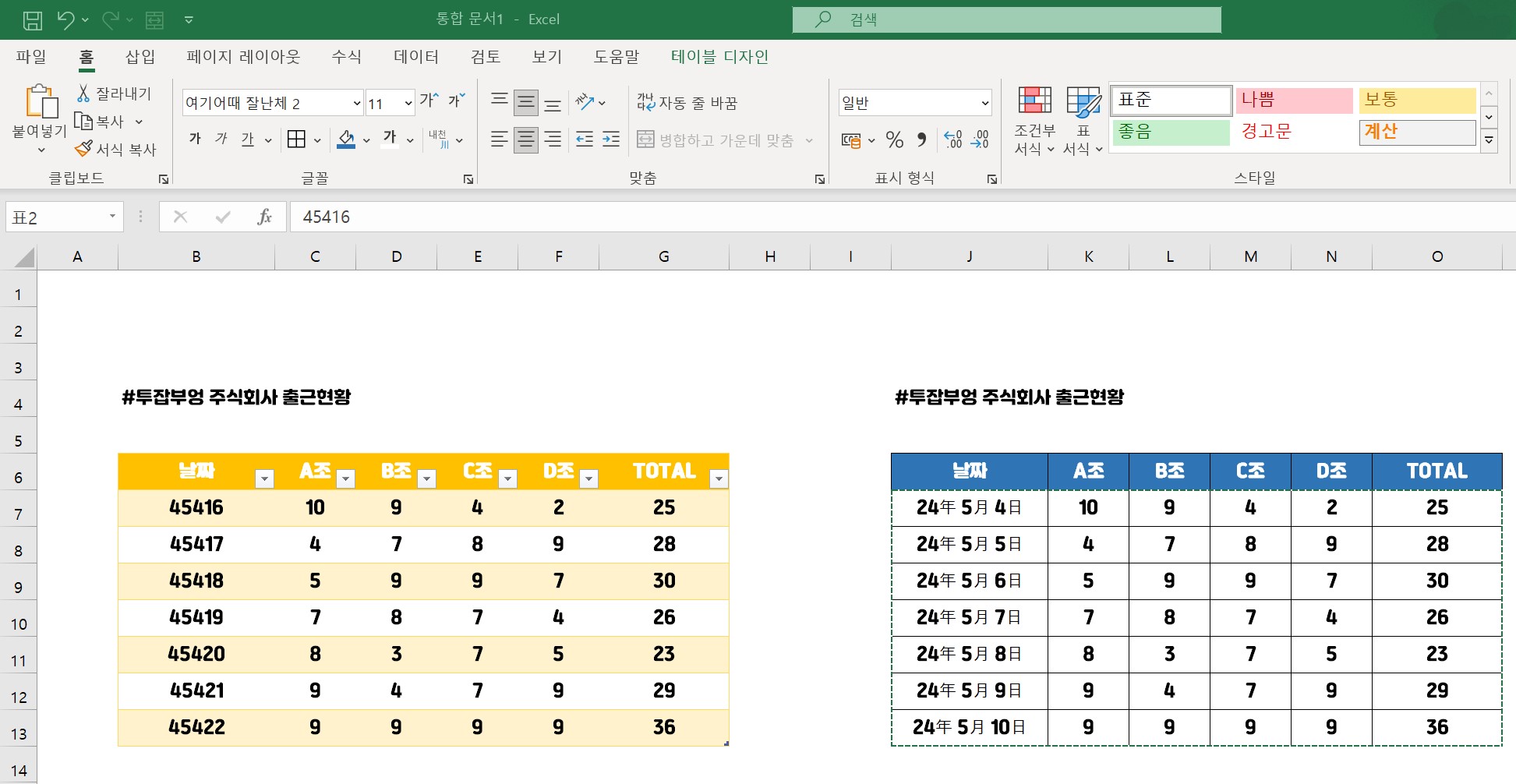Screen dimensions: 1516x784
Task: Click the Undo arrow icon
Action: tap(66, 19)
